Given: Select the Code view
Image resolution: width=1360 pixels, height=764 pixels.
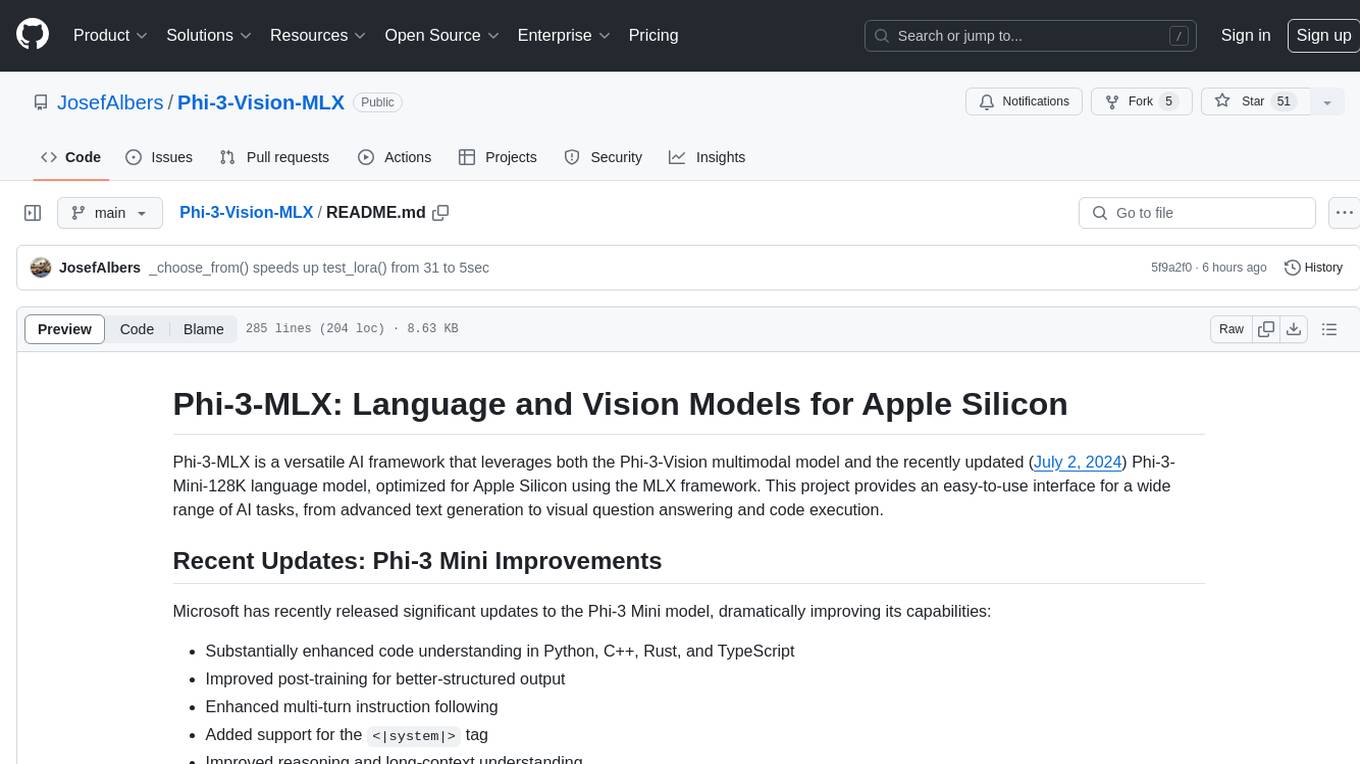Looking at the screenshot, I should tap(137, 329).
